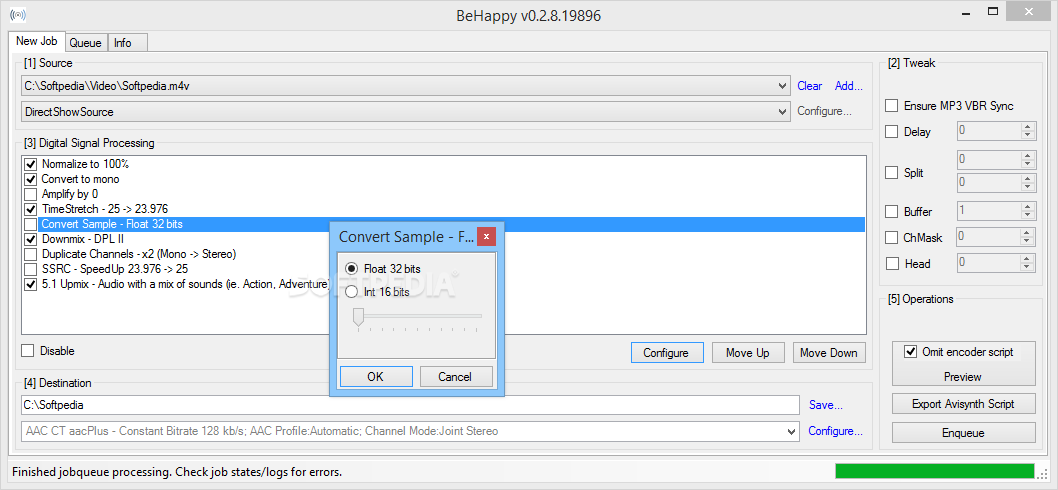Click the Add... source link
Image resolution: width=1058 pixels, height=490 pixels.
849,86
